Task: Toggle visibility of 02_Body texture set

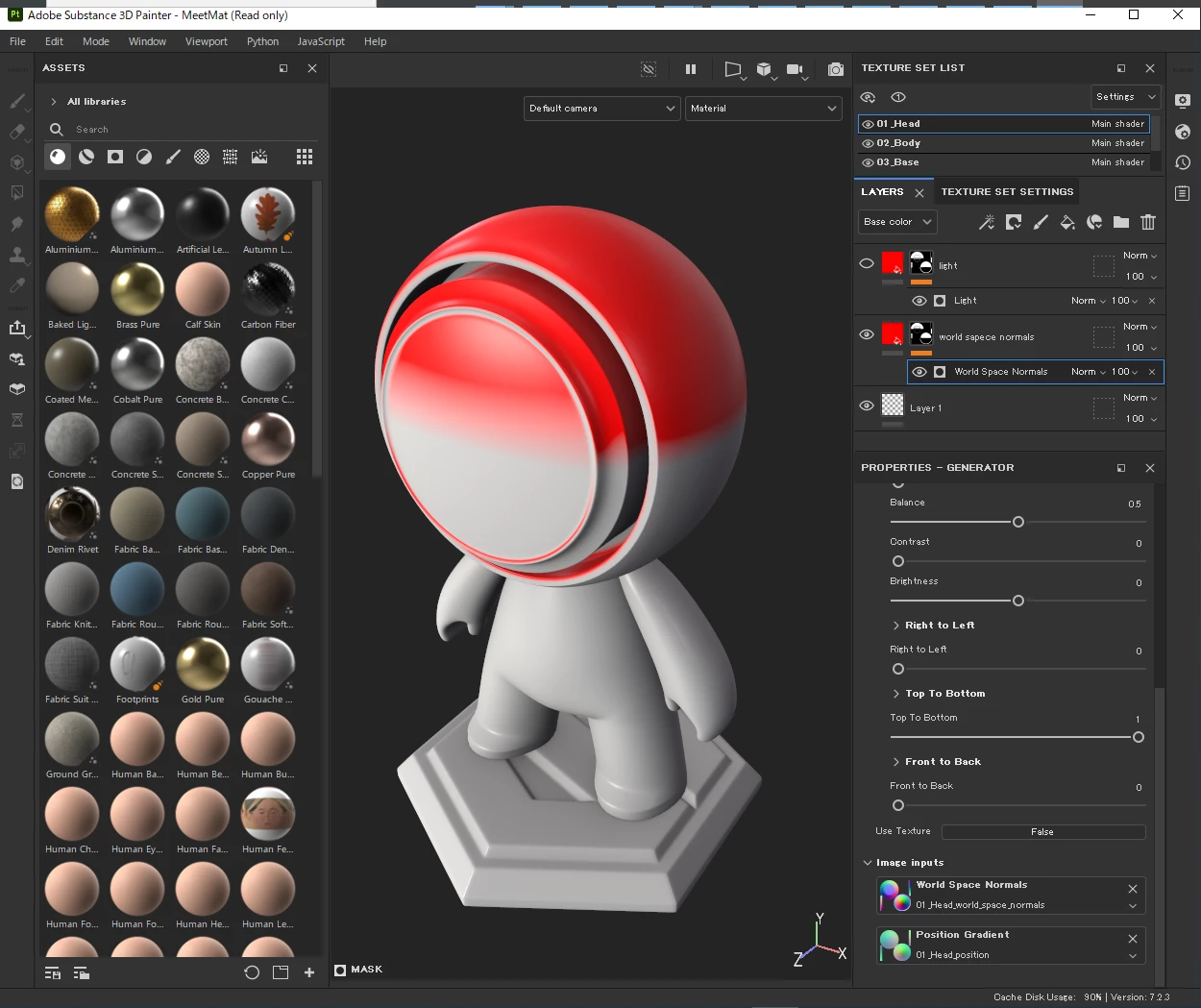Action: point(868,143)
